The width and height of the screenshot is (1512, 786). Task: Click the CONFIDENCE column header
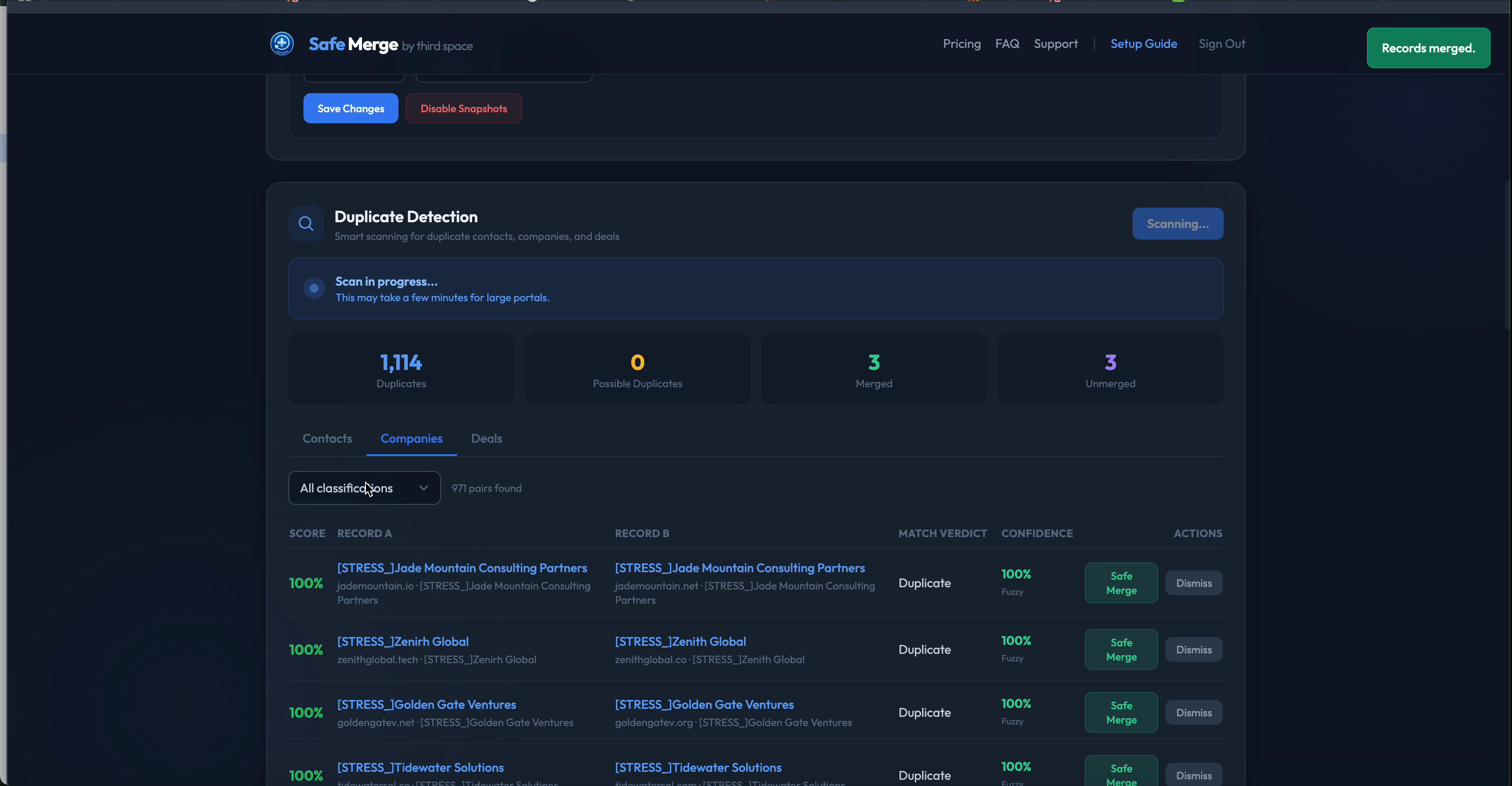pyautogui.click(x=1037, y=533)
